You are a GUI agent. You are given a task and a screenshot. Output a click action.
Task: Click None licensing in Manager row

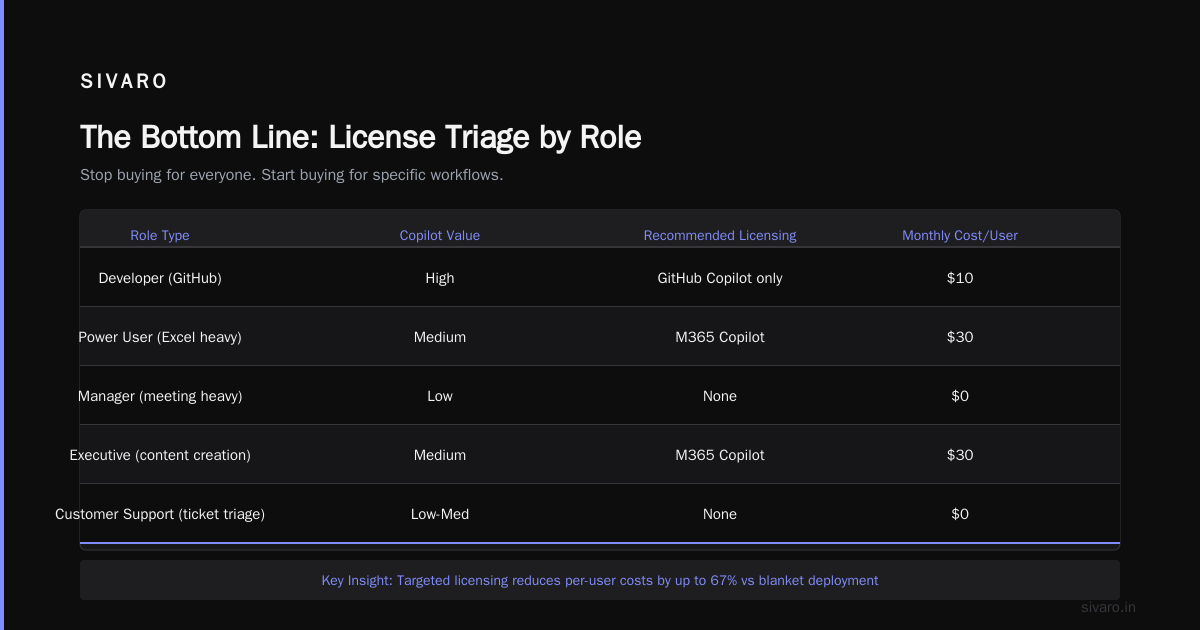coord(720,396)
